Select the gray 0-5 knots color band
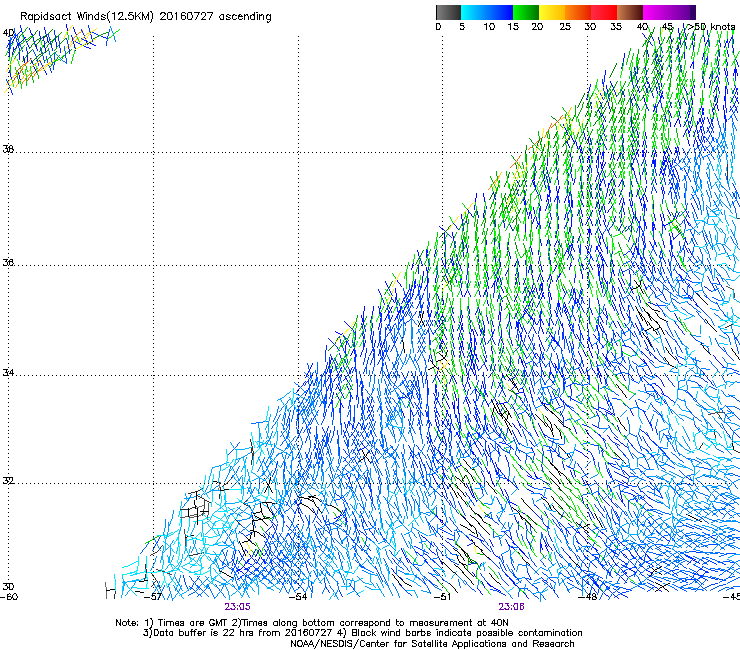This screenshot has height=650, width=740. [x=448, y=12]
